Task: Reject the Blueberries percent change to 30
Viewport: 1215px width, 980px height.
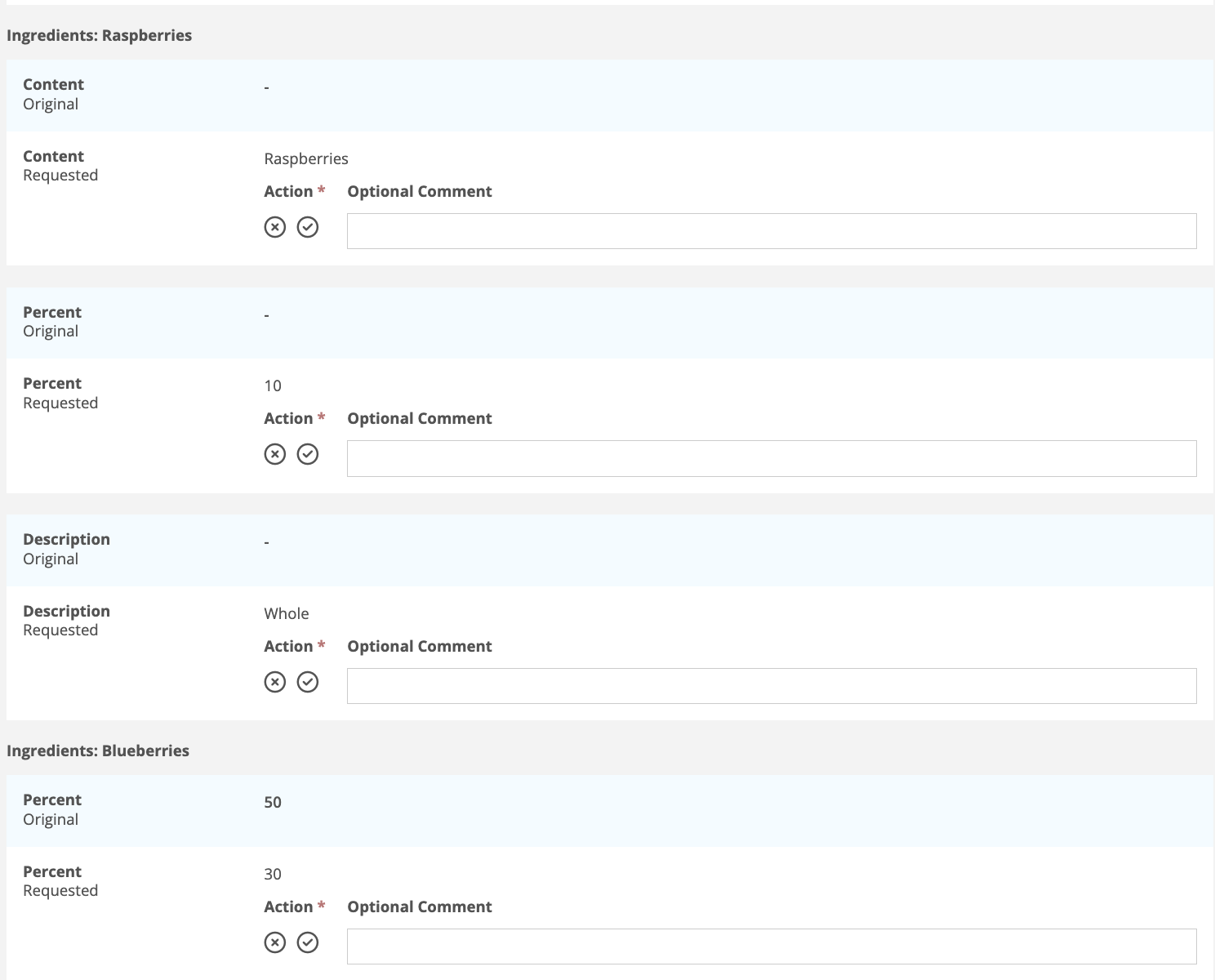Action: click(x=275, y=942)
